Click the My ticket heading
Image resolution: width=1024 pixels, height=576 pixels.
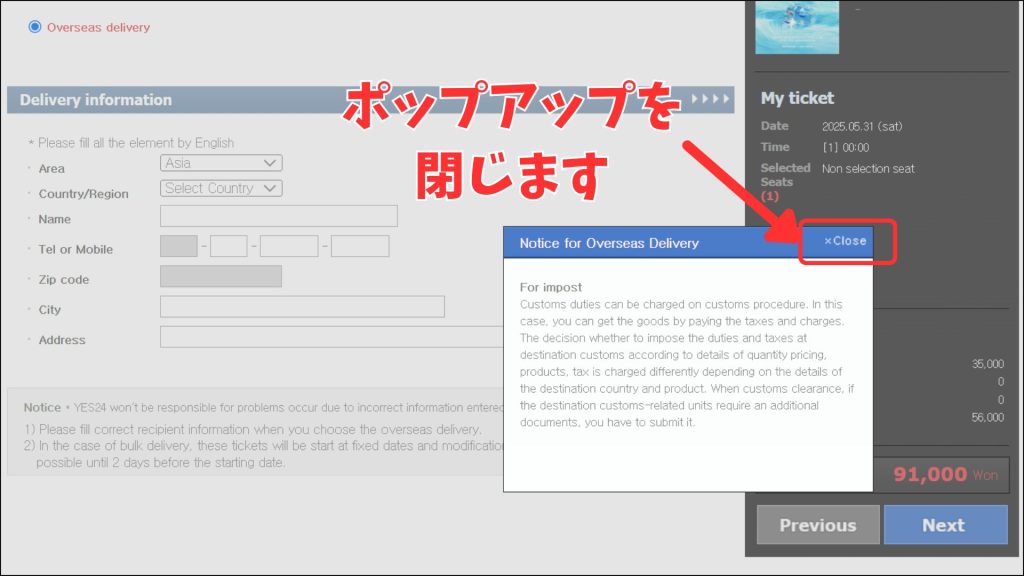797,98
